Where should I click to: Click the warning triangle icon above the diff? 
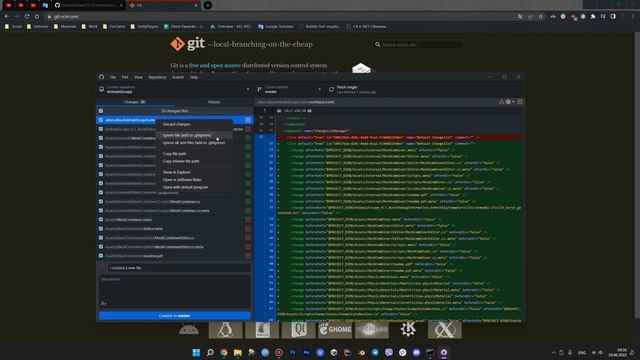pos(501,102)
